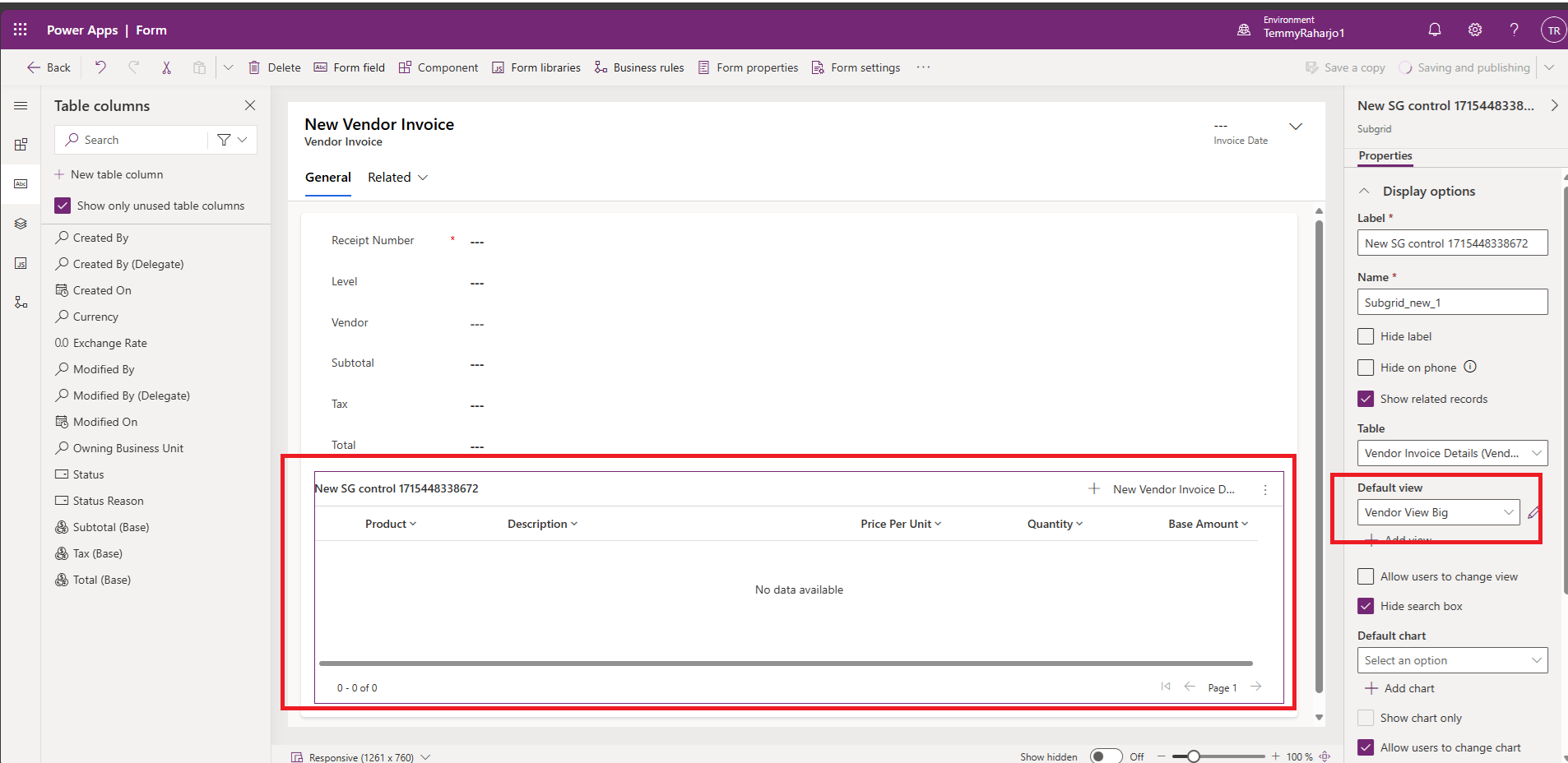This screenshot has width=1568, height=763.
Task: Click Delete in the command bar
Action: (x=275, y=67)
